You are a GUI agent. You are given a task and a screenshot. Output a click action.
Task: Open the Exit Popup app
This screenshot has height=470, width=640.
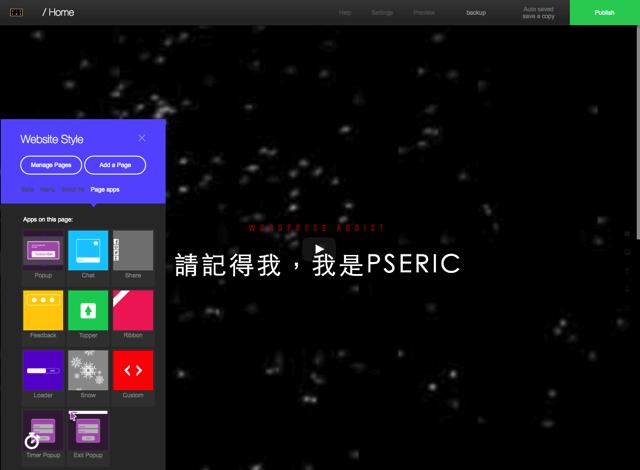point(88,430)
